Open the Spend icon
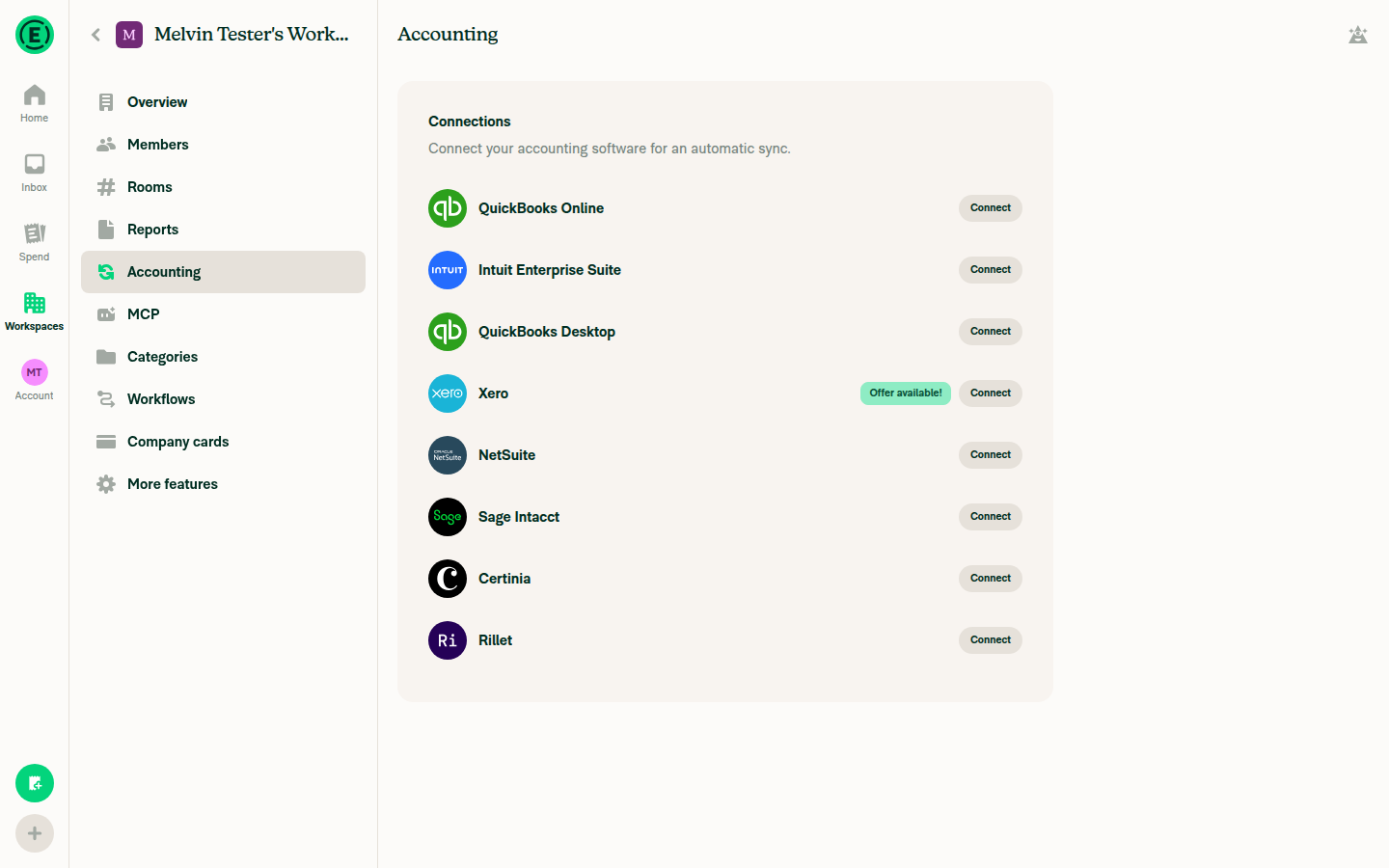The width and height of the screenshot is (1389, 868). pyautogui.click(x=35, y=233)
